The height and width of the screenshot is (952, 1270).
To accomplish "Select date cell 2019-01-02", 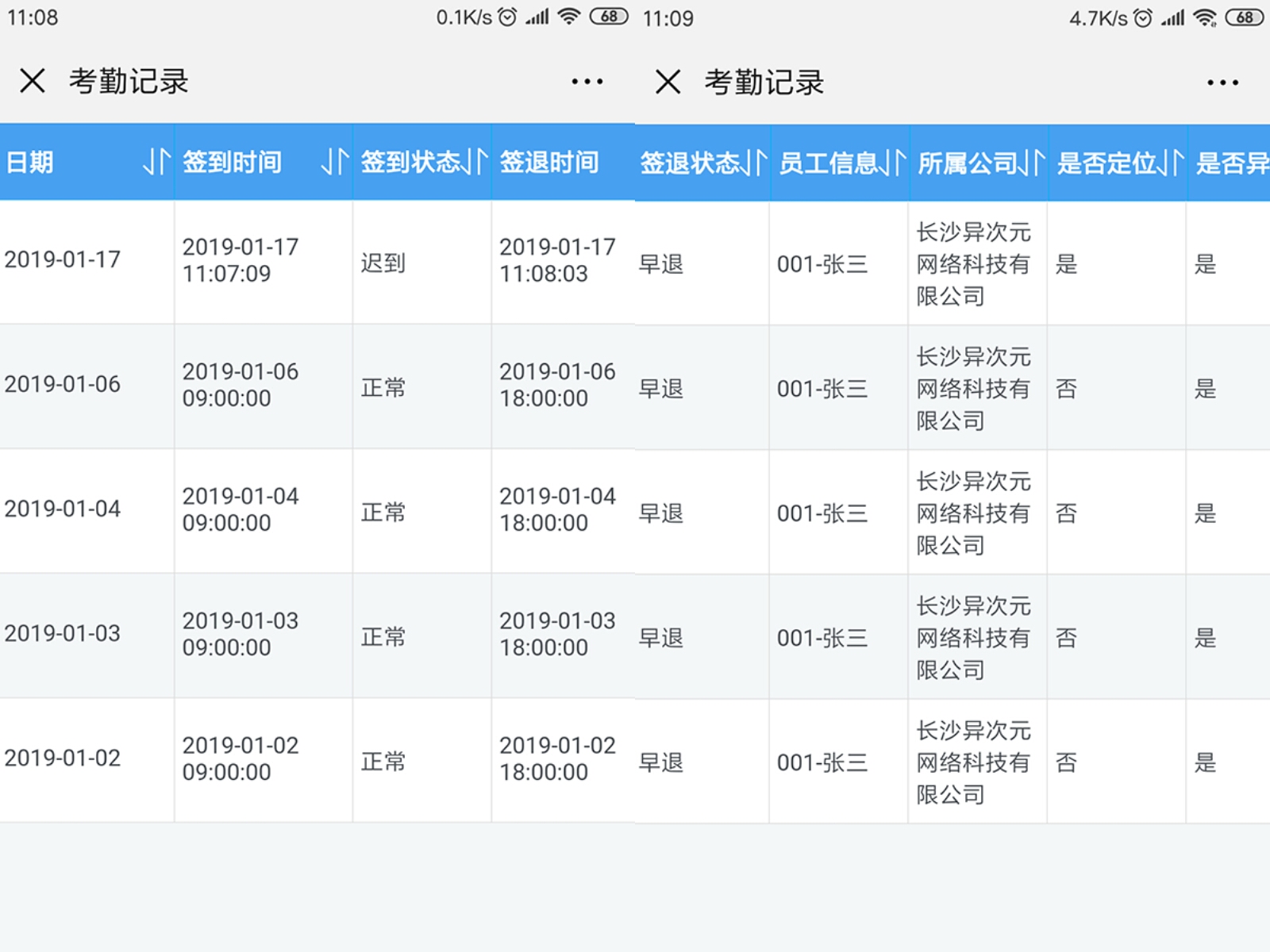I will click(63, 758).
